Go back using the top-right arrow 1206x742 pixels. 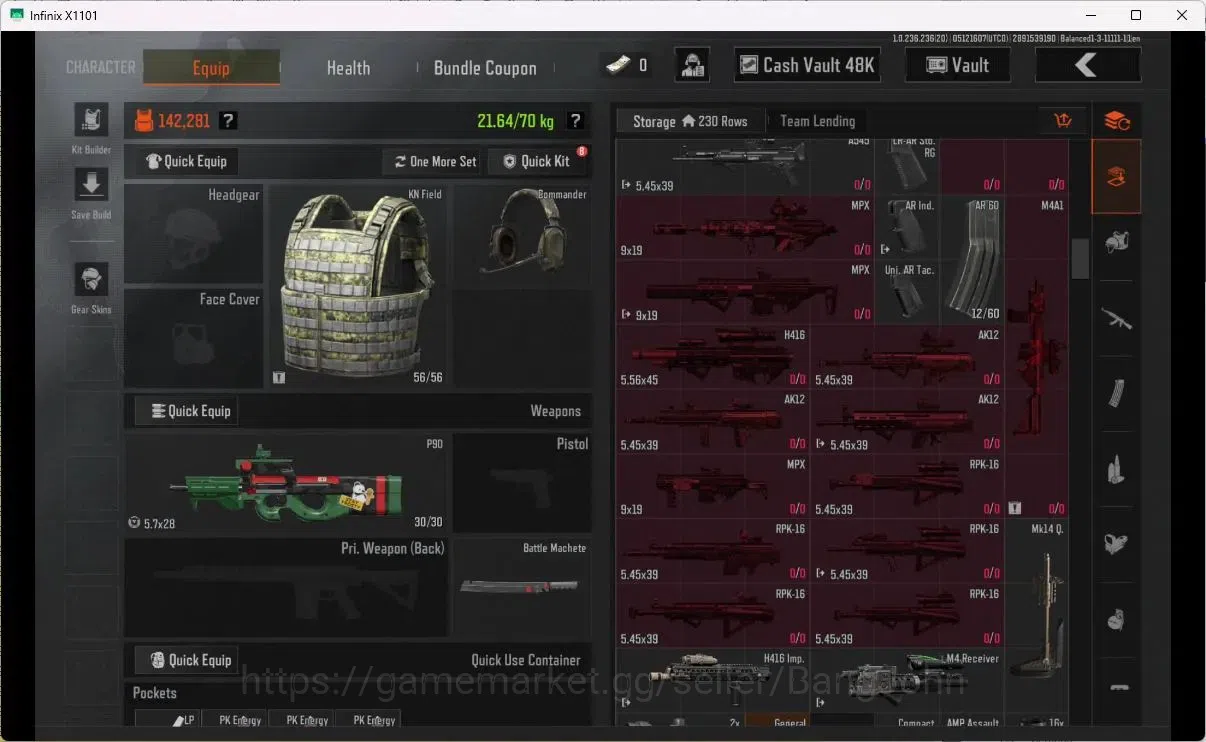1087,66
